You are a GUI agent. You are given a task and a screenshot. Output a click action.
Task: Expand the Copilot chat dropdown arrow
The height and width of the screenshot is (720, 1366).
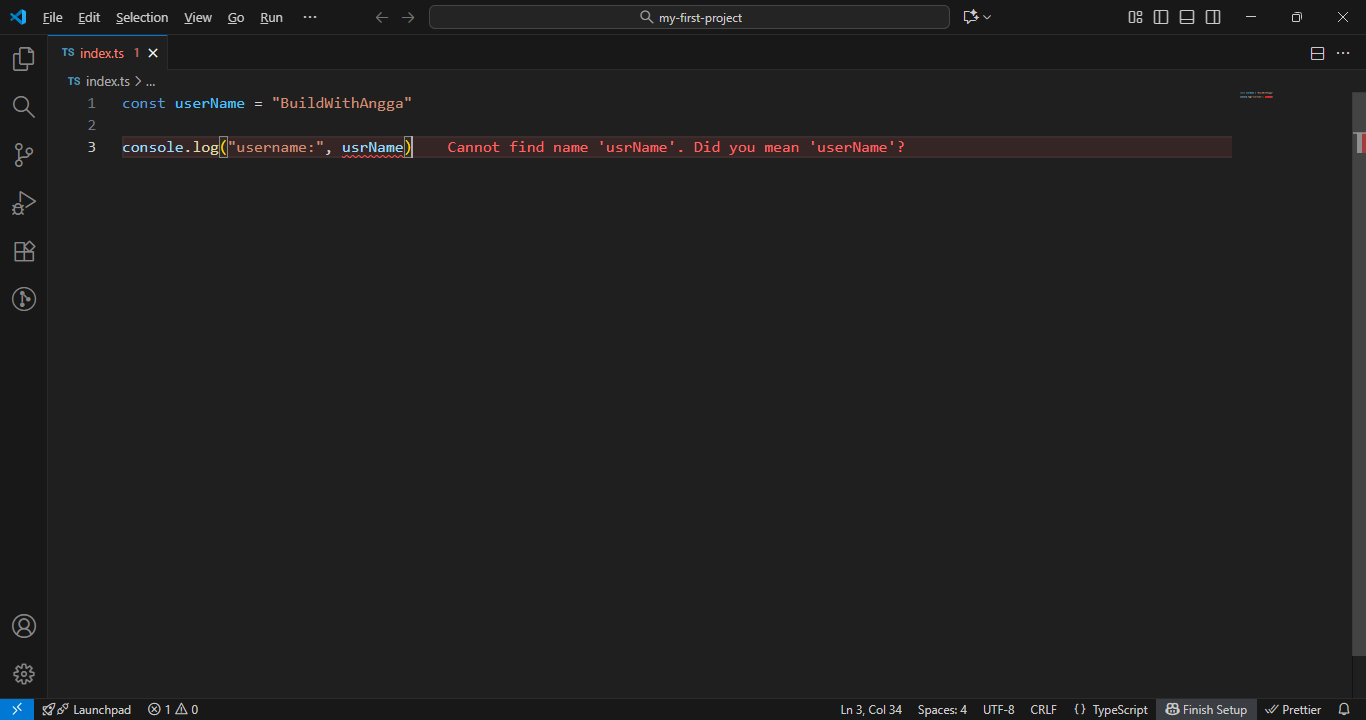pyautogui.click(x=988, y=17)
